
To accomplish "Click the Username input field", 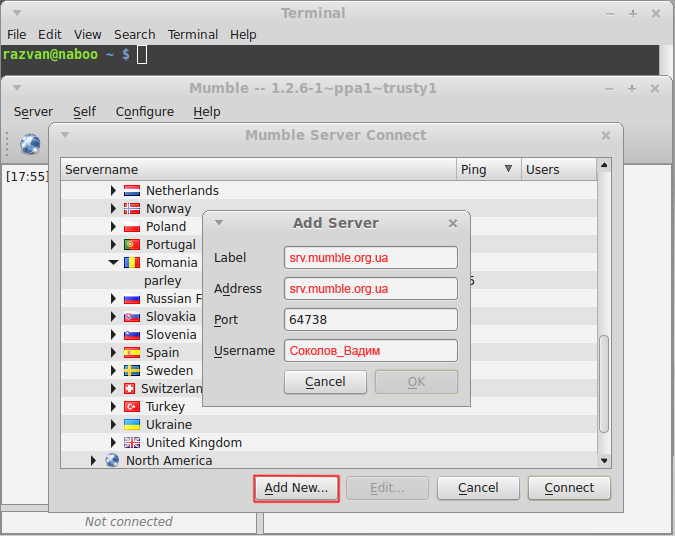I will click(370, 351).
